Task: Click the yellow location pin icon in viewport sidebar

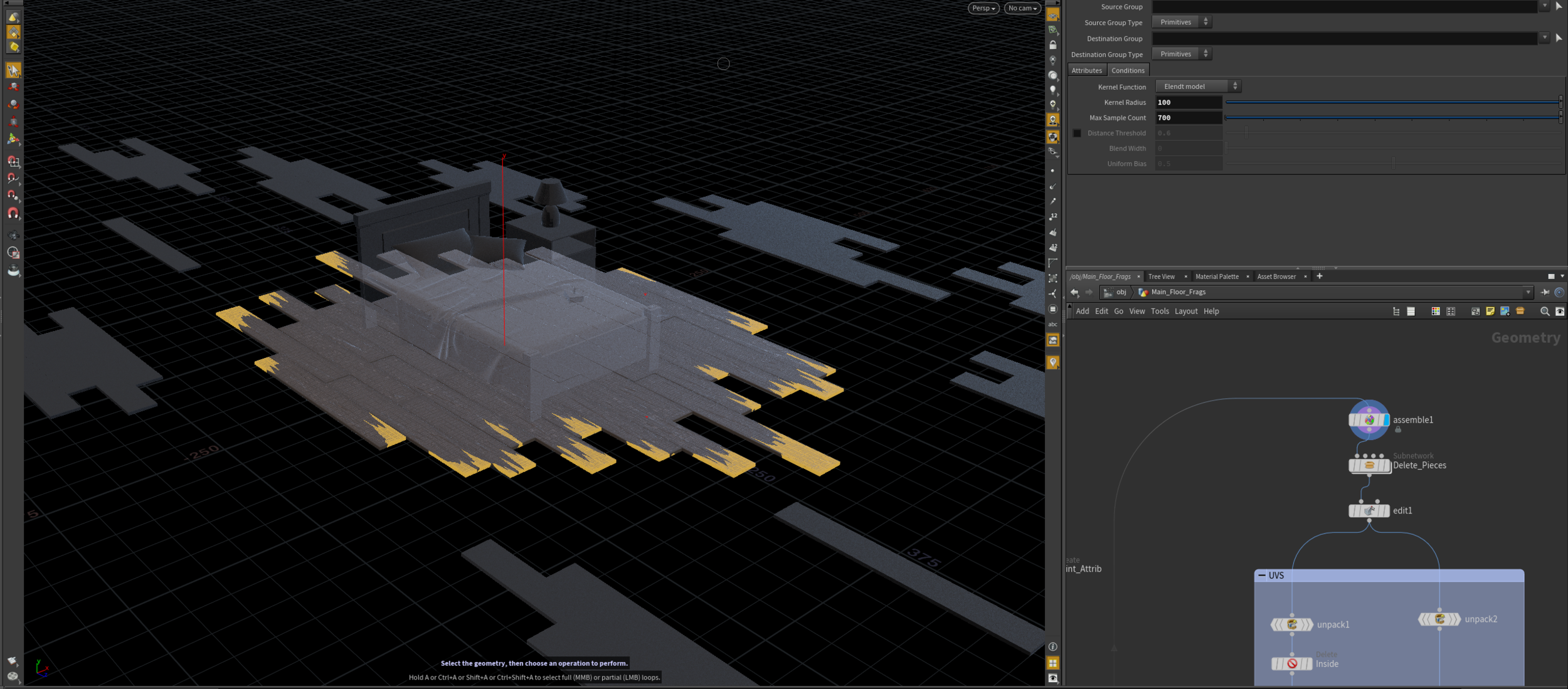Action: [1053, 362]
